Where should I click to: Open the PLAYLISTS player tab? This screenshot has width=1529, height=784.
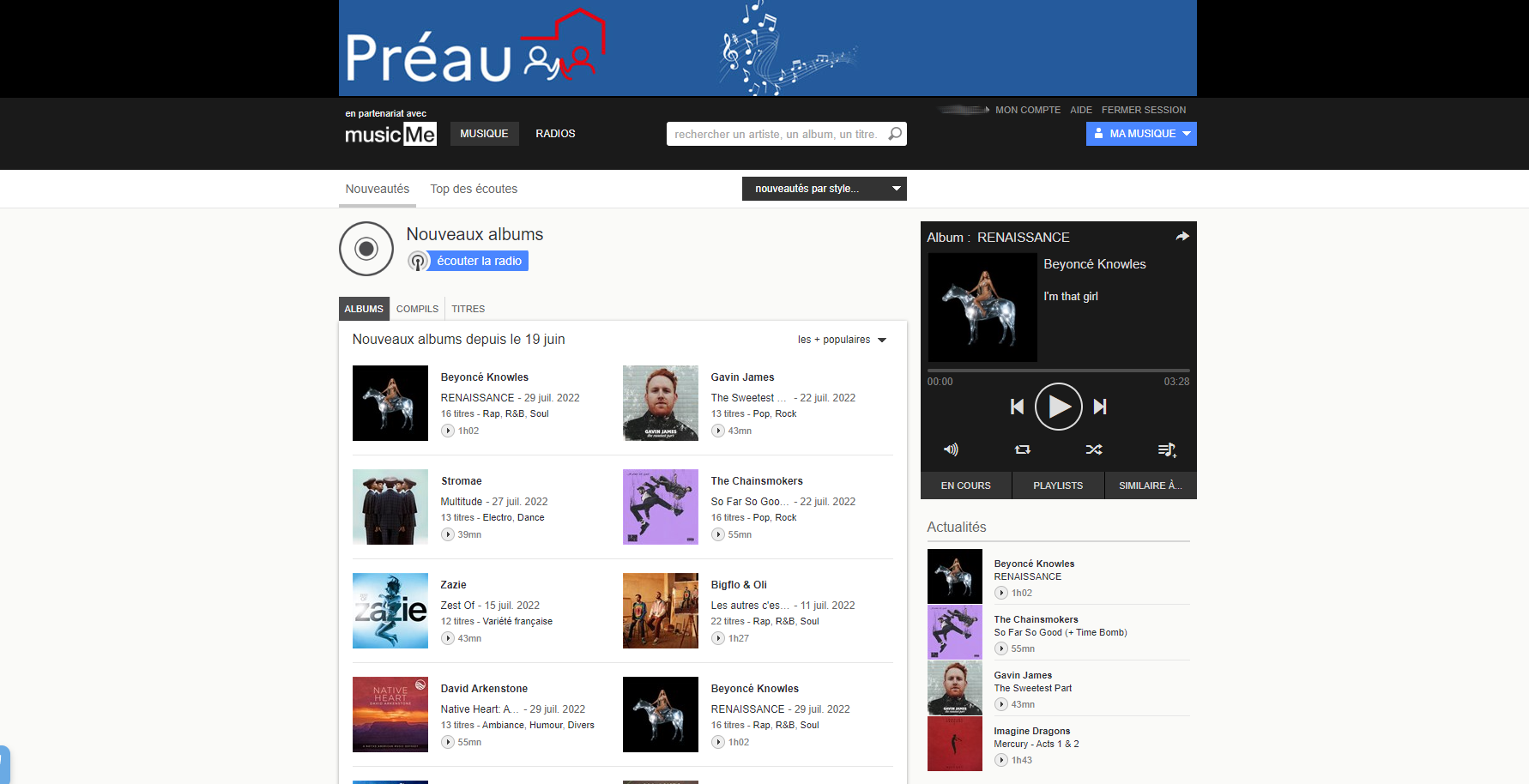point(1058,485)
